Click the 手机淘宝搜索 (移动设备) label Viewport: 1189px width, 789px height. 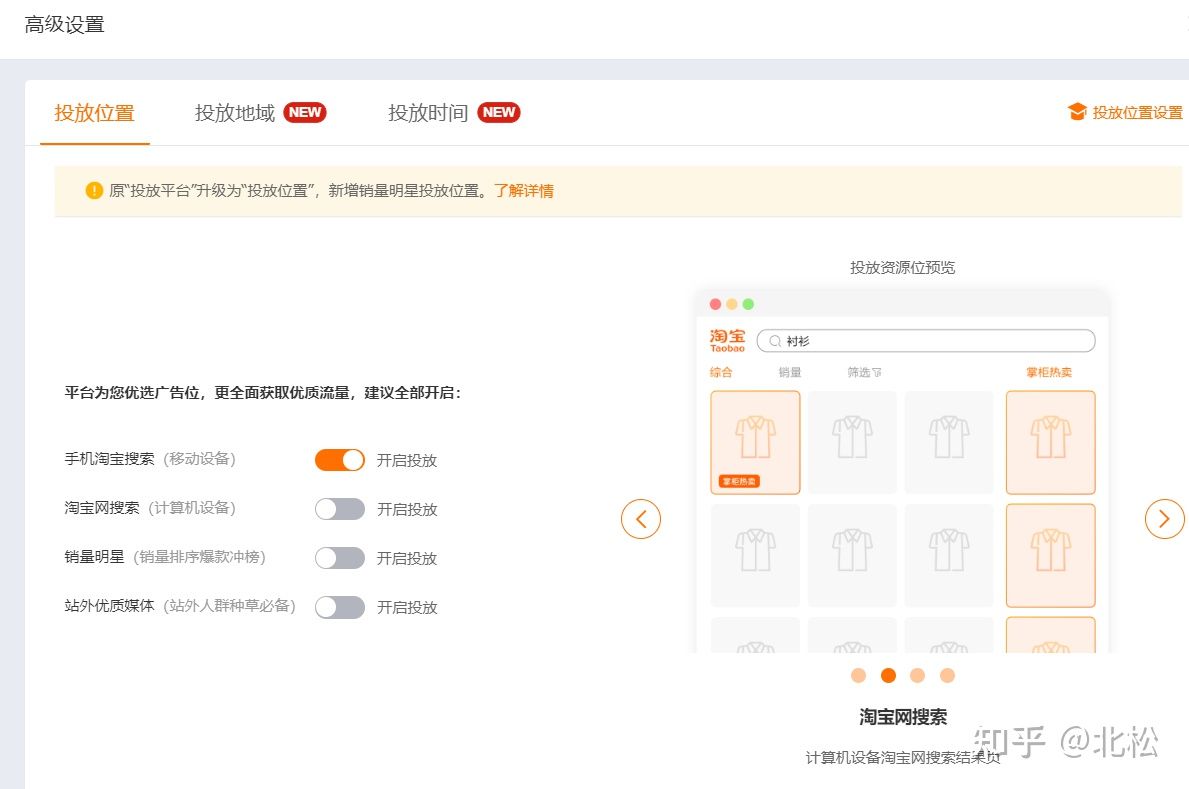(150, 459)
